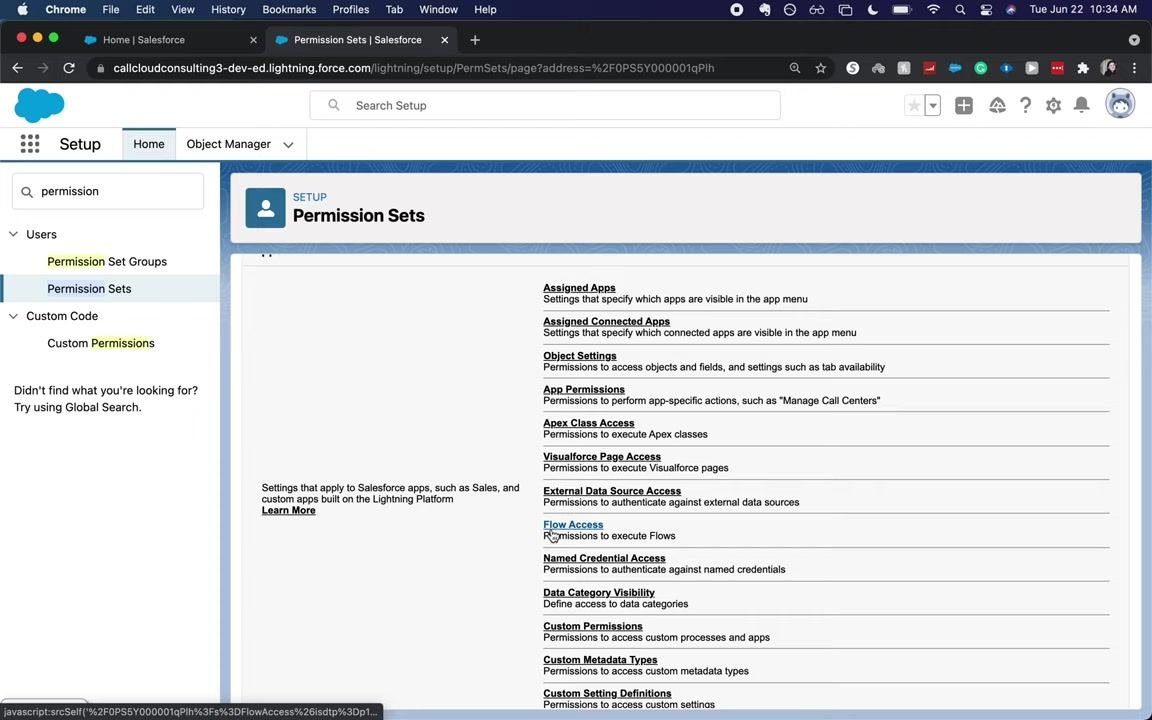Click the Search Setup field

[x=544, y=105]
